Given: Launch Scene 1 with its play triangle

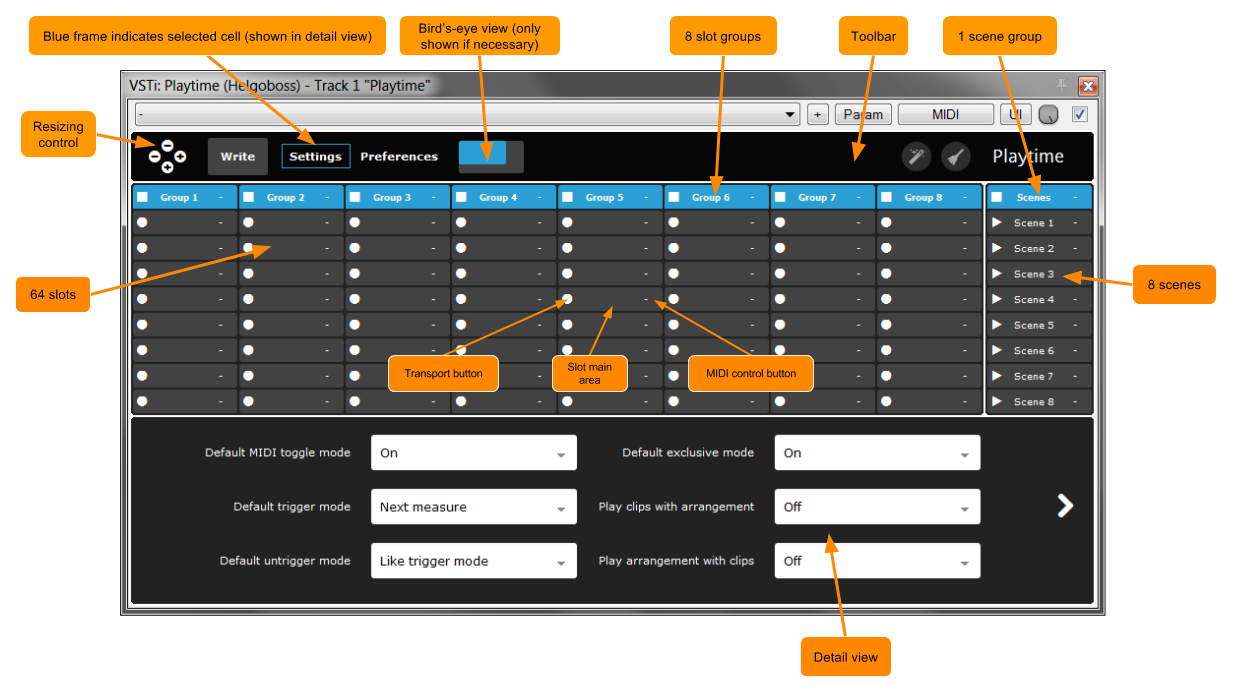Looking at the screenshot, I should coord(997,222).
